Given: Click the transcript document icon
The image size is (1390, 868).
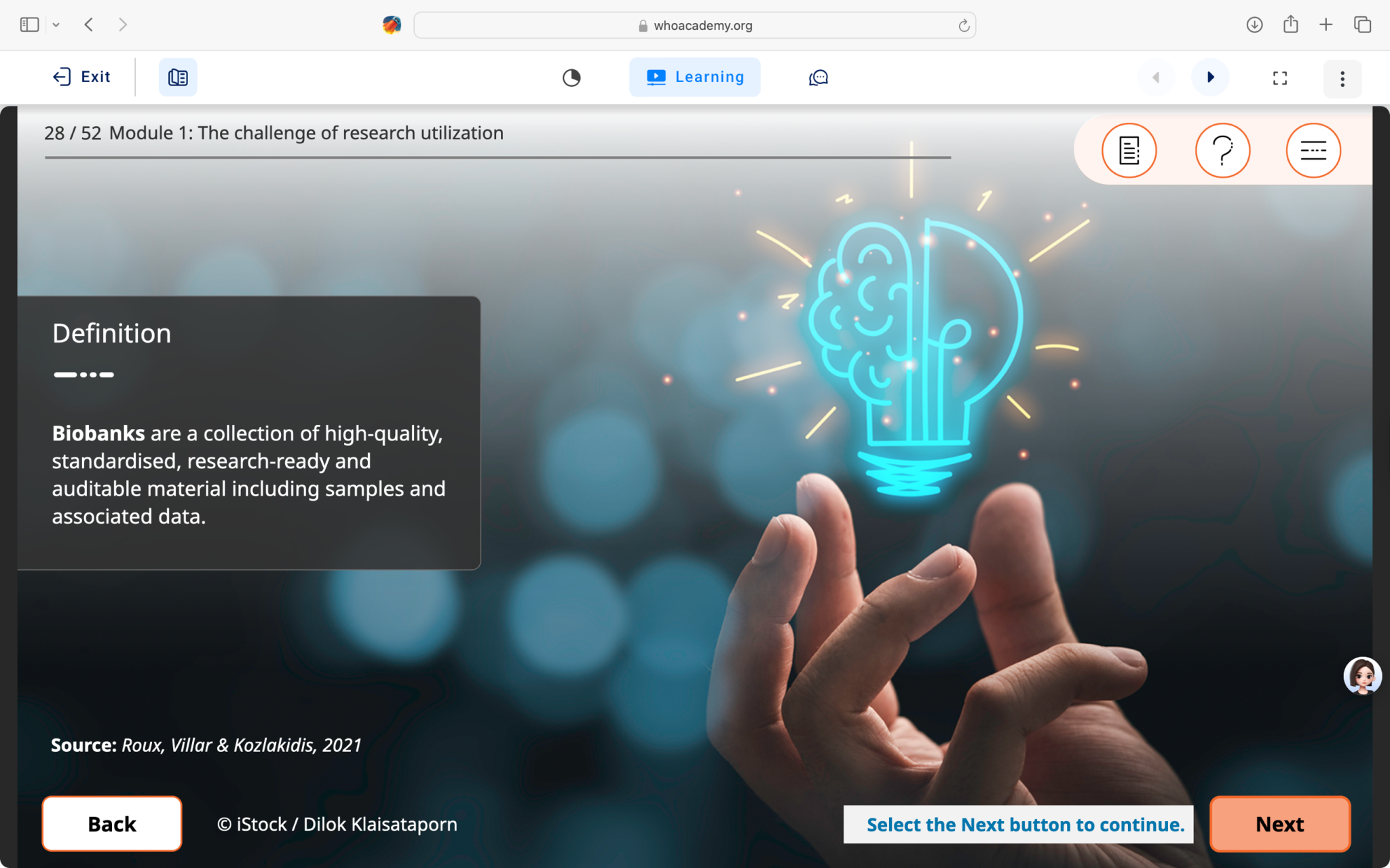Looking at the screenshot, I should tap(1129, 150).
